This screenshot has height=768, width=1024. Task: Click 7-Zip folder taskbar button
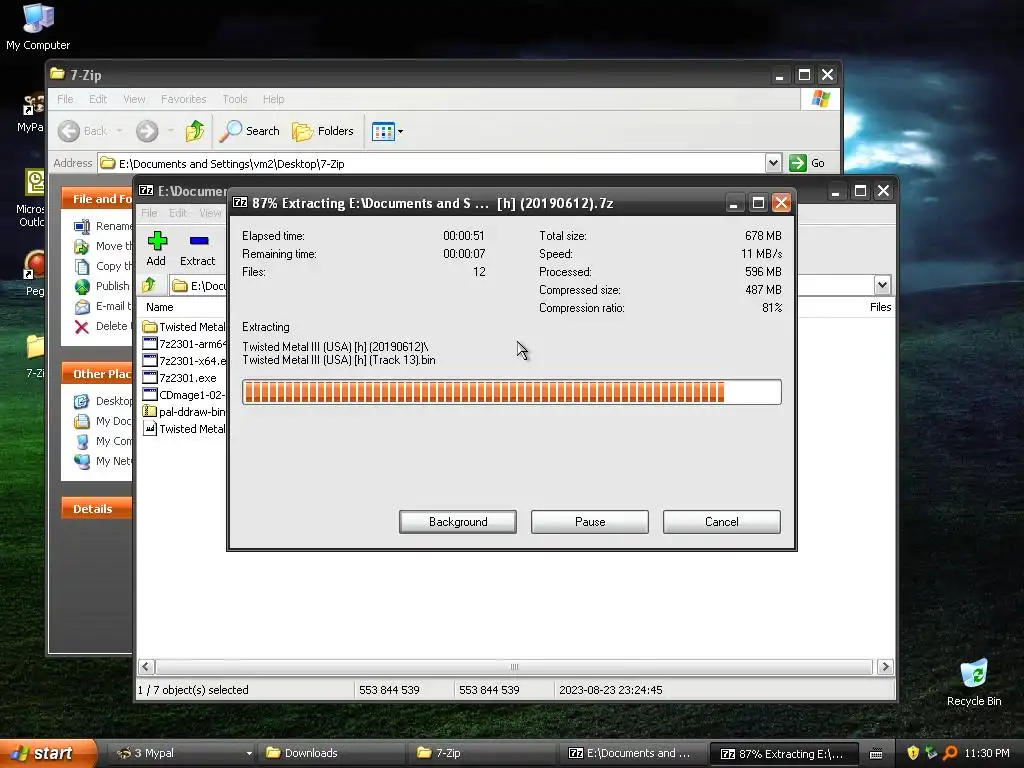coord(483,753)
